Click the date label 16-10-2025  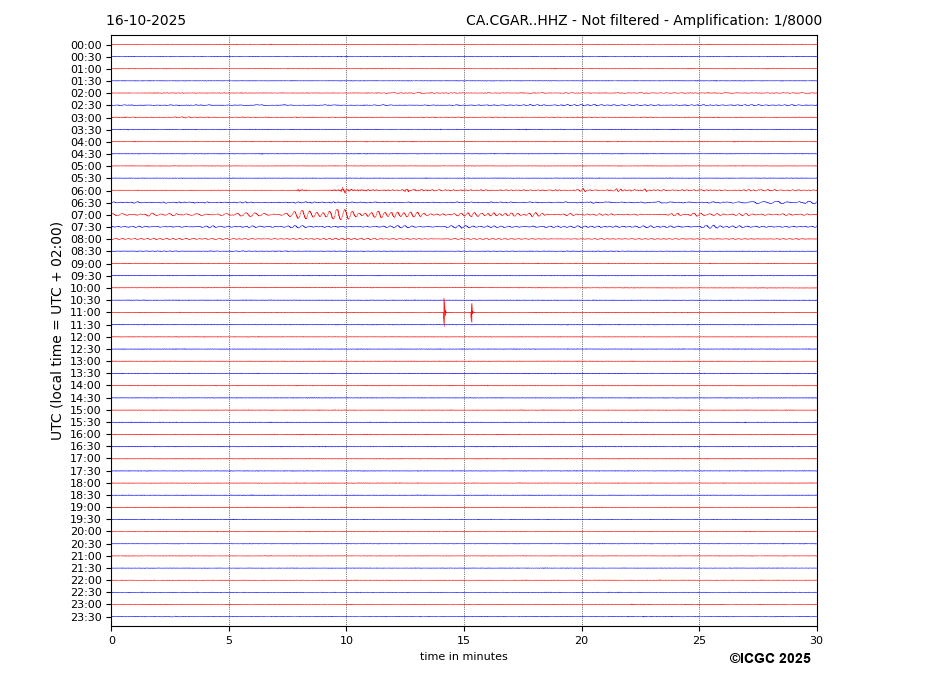pos(146,21)
